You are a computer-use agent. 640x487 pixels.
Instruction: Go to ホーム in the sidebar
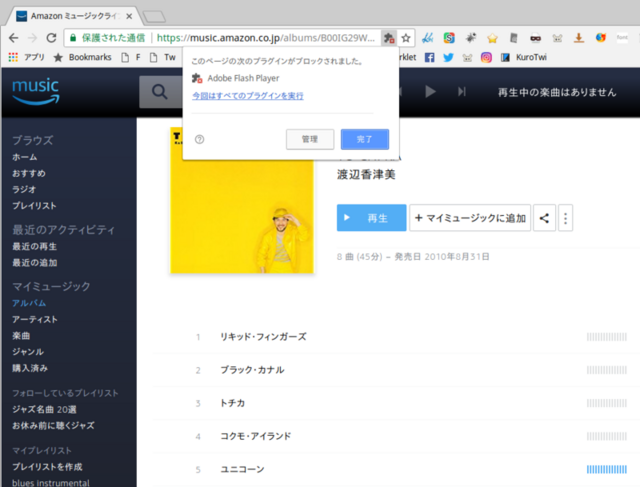tap(24, 157)
